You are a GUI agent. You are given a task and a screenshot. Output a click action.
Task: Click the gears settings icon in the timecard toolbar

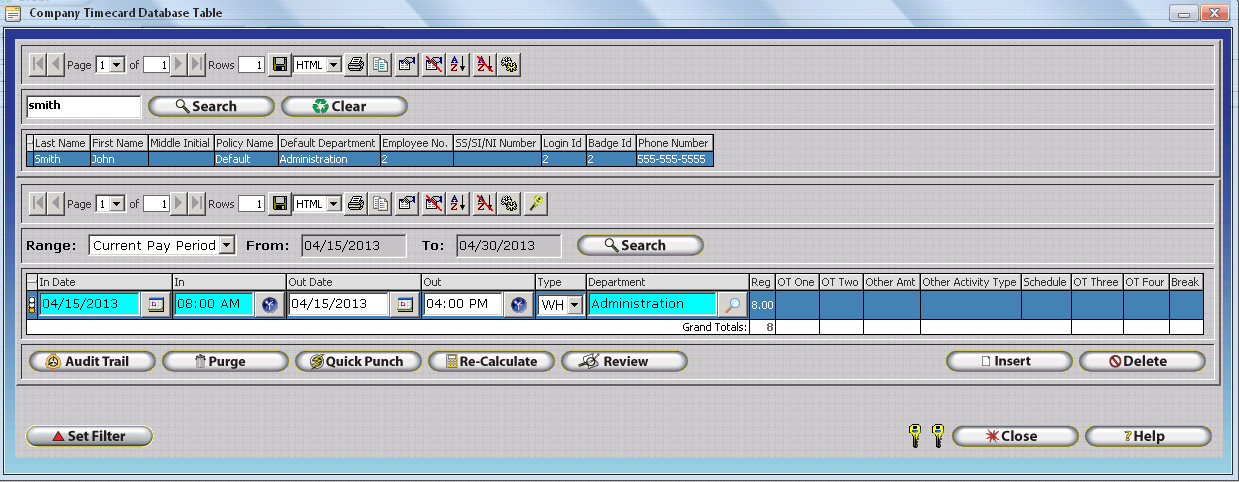pyautogui.click(x=510, y=203)
